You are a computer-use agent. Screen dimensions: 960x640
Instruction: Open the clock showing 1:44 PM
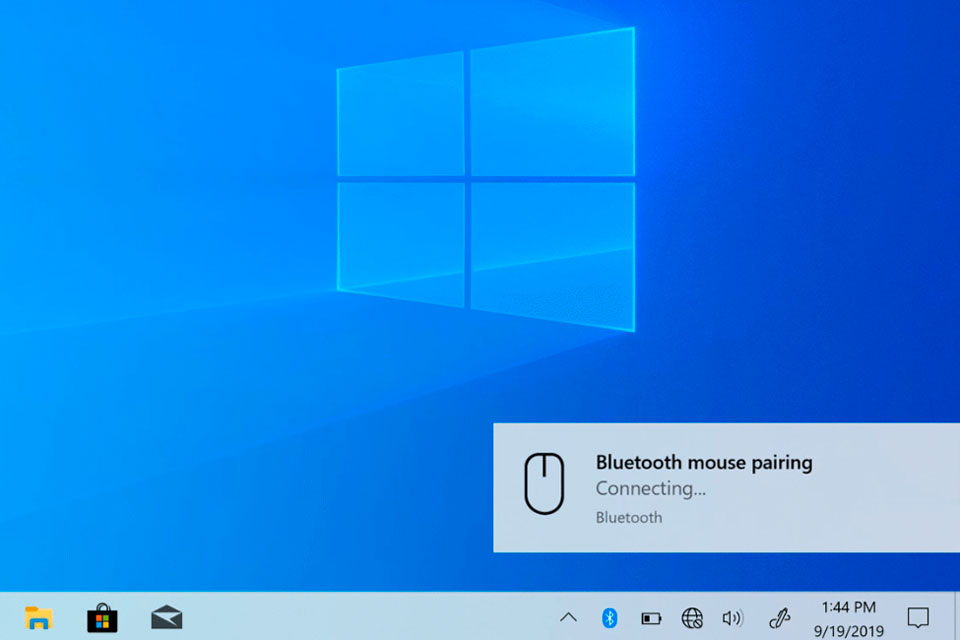pos(849,607)
